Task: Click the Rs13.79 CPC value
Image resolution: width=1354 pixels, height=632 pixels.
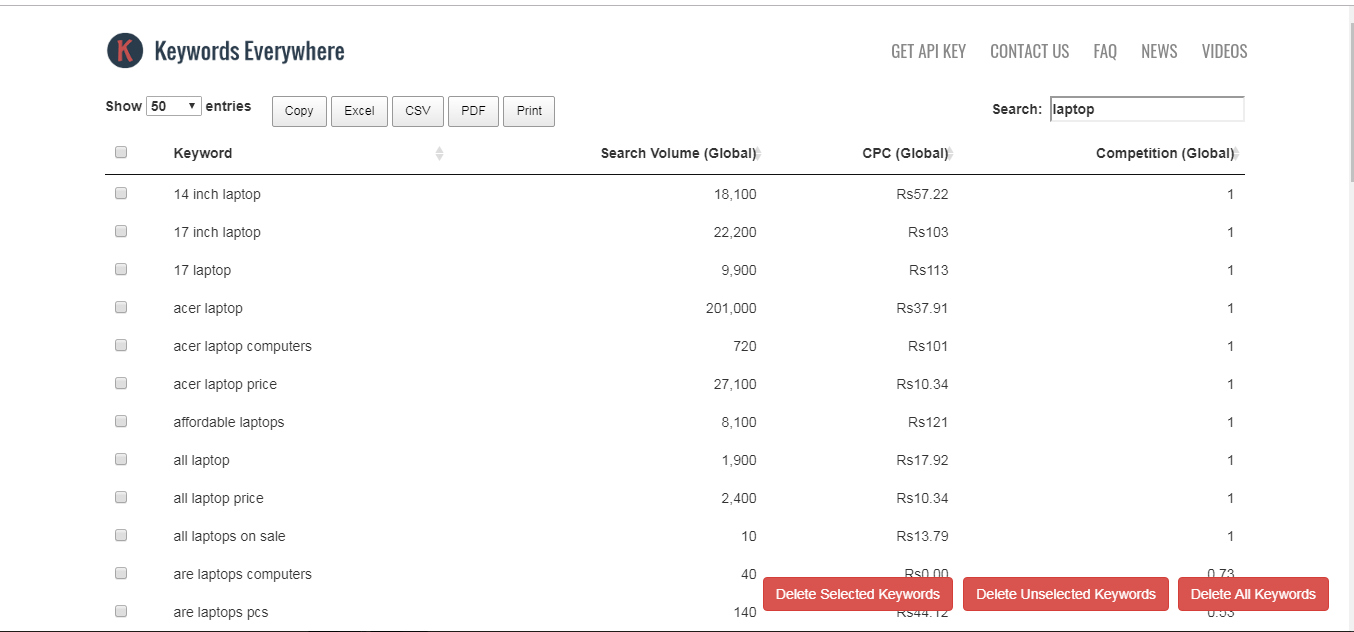Action: [x=922, y=536]
